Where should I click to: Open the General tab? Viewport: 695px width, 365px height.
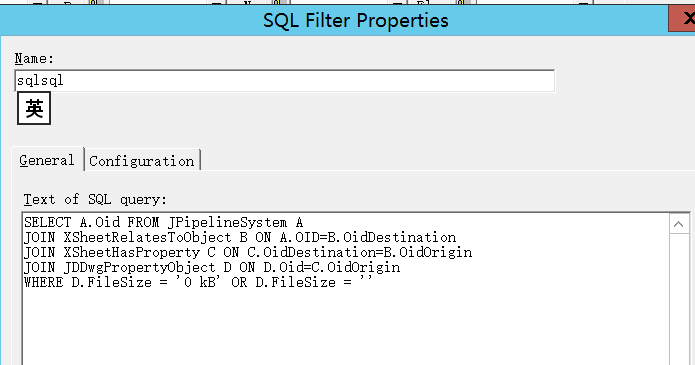[47, 160]
